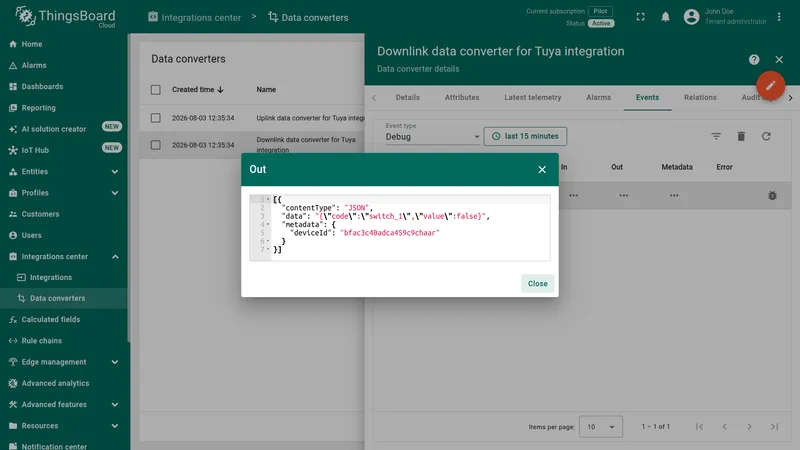Viewport: 800px width, 450px height.
Task: Open the Home sidebar item
Action: pyautogui.click(x=64, y=44)
